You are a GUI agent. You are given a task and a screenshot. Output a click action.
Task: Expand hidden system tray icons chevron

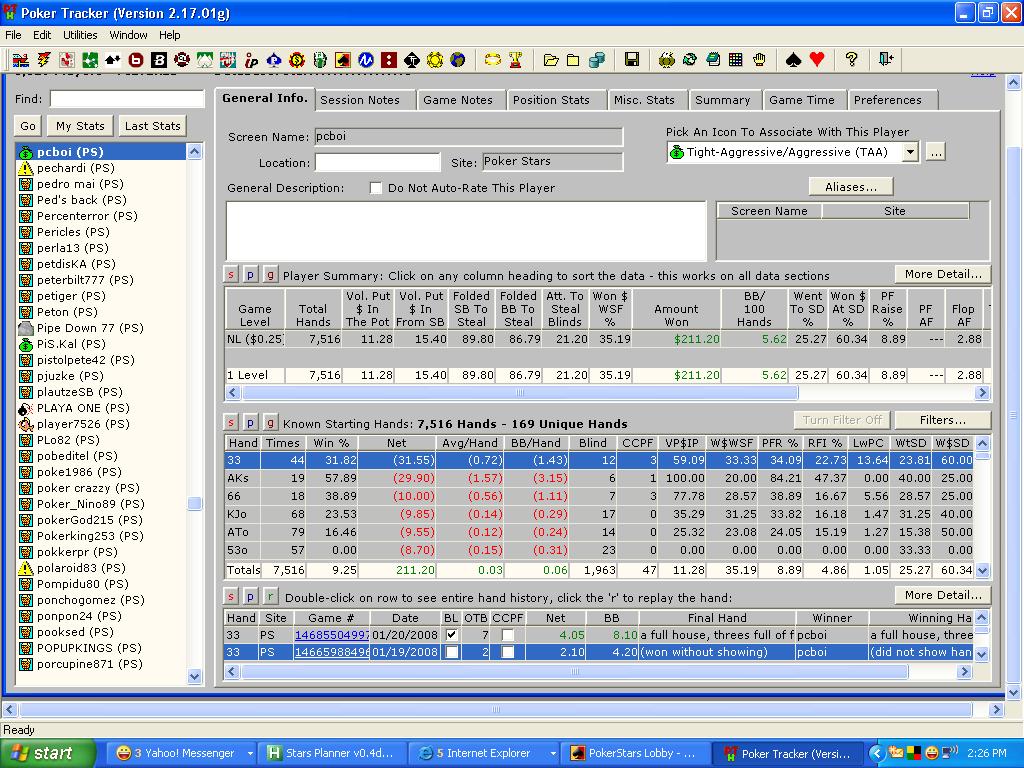tap(876, 753)
